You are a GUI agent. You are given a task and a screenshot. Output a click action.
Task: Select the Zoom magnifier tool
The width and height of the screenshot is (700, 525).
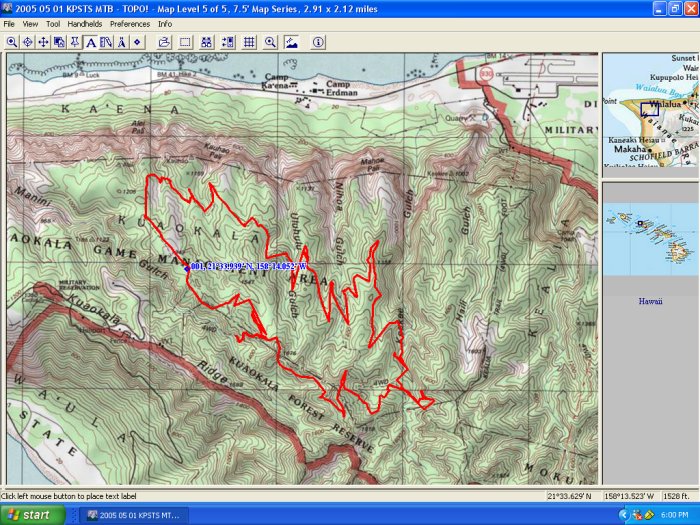pyautogui.click(x=12, y=42)
